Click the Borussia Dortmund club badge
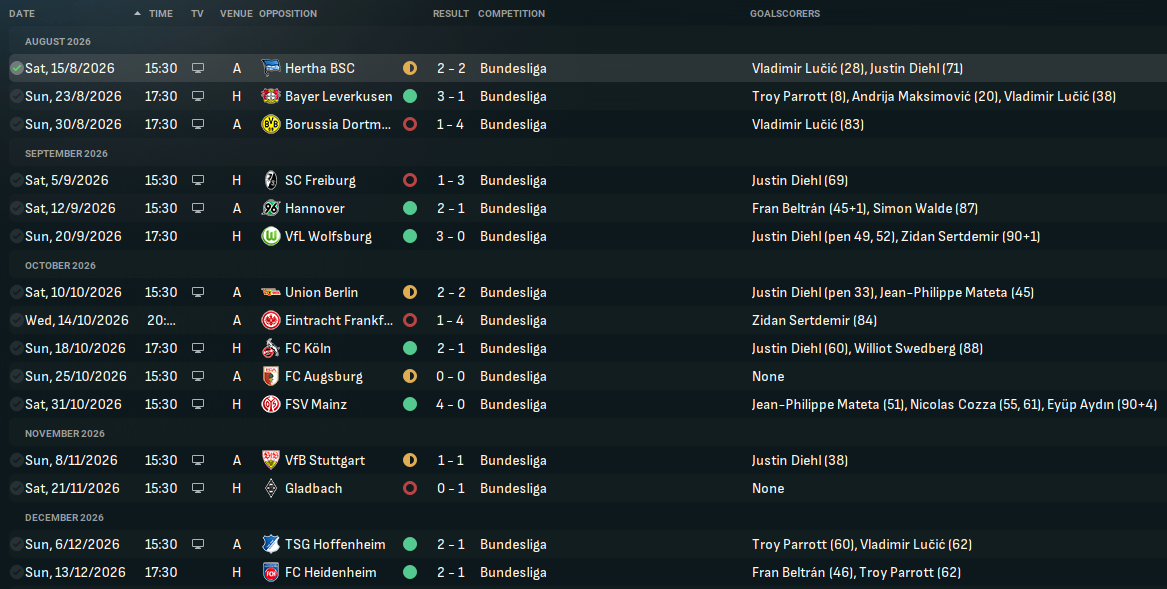This screenshot has height=589, width=1167. (271, 124)
